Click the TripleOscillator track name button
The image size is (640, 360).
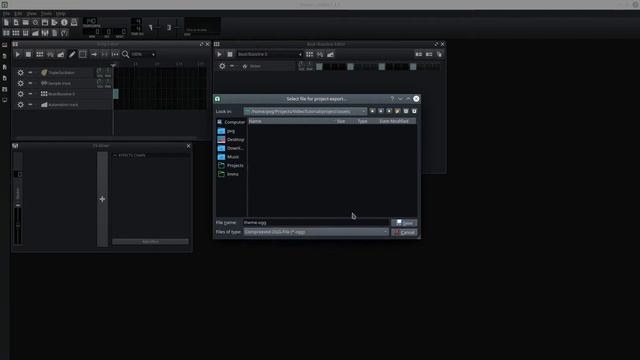tap(67, 73)
